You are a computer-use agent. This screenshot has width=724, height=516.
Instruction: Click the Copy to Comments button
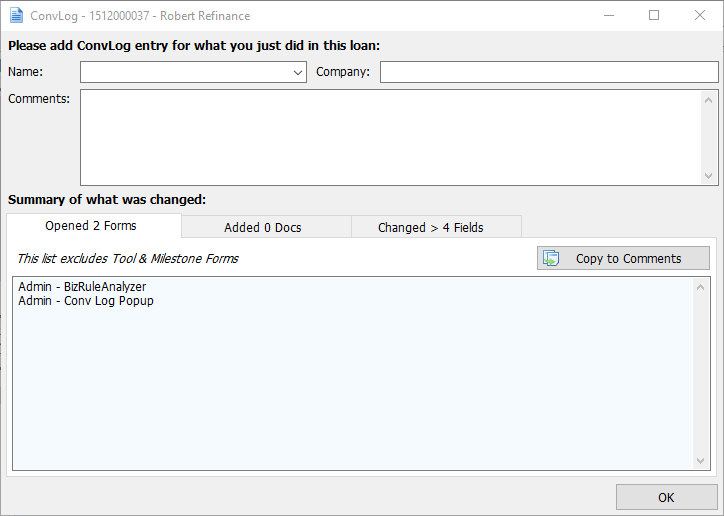tap(623, 258)
